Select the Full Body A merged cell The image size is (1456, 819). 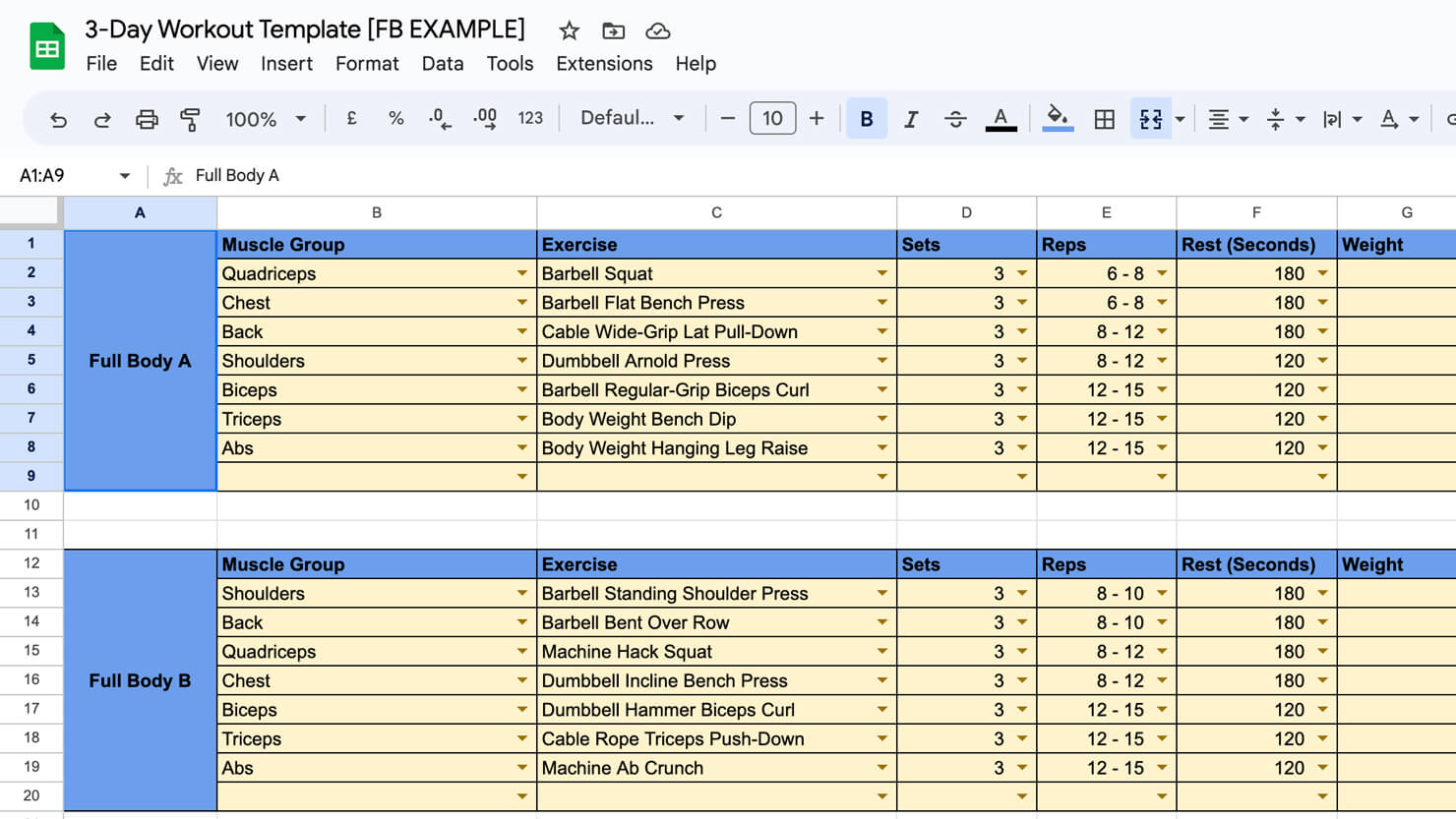click(x=140, y=361)
